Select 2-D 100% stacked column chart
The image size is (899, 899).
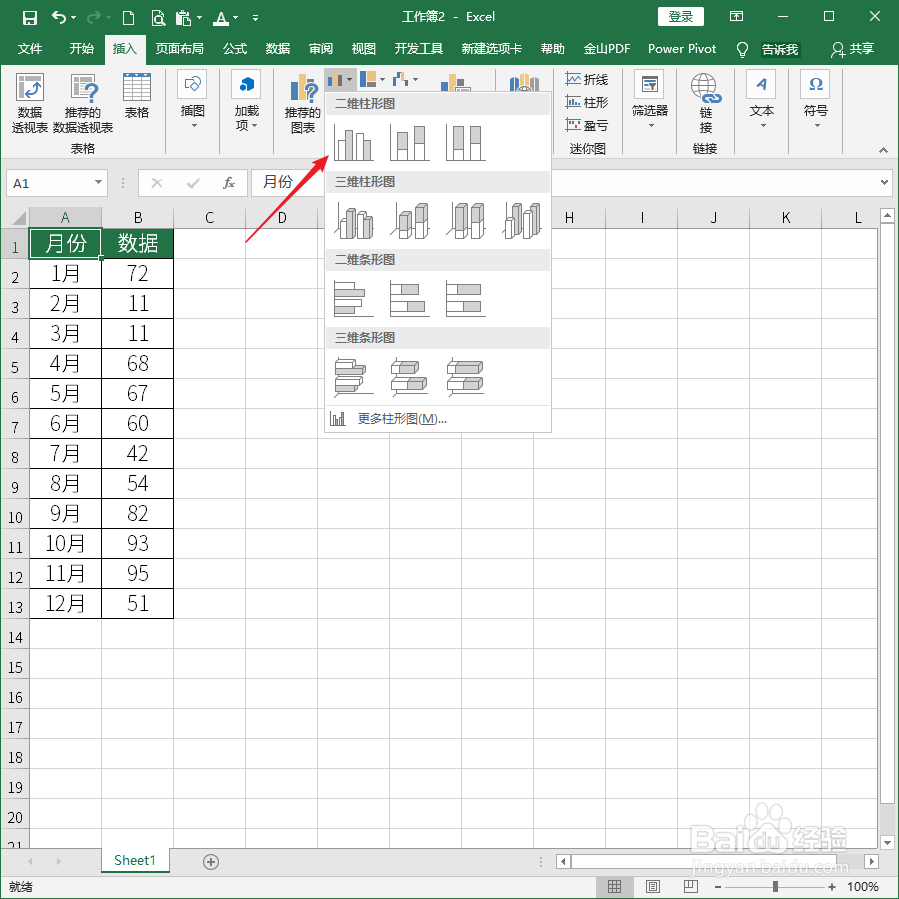466,143
